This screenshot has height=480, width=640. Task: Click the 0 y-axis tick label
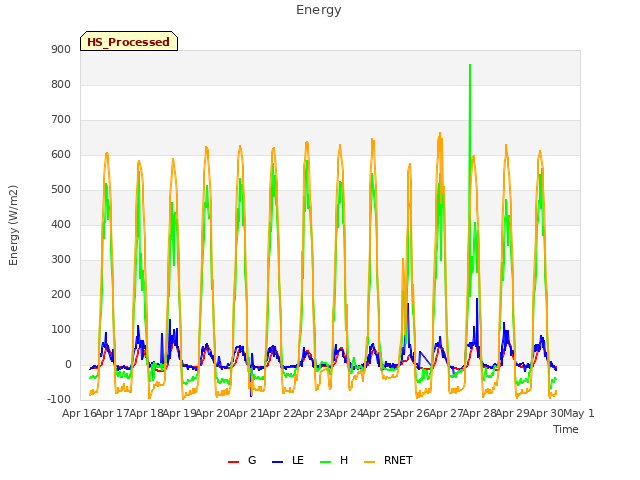[68, 365]
